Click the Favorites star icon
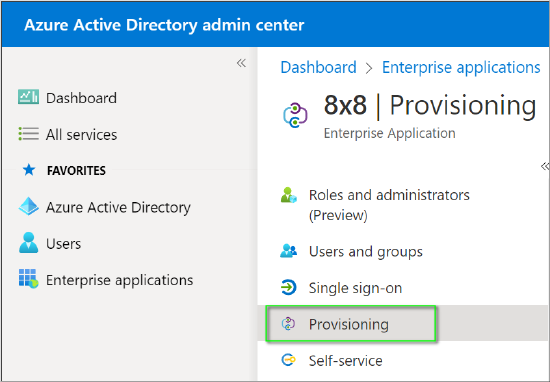Screen dimensions: 550x382 coord(29,170)
